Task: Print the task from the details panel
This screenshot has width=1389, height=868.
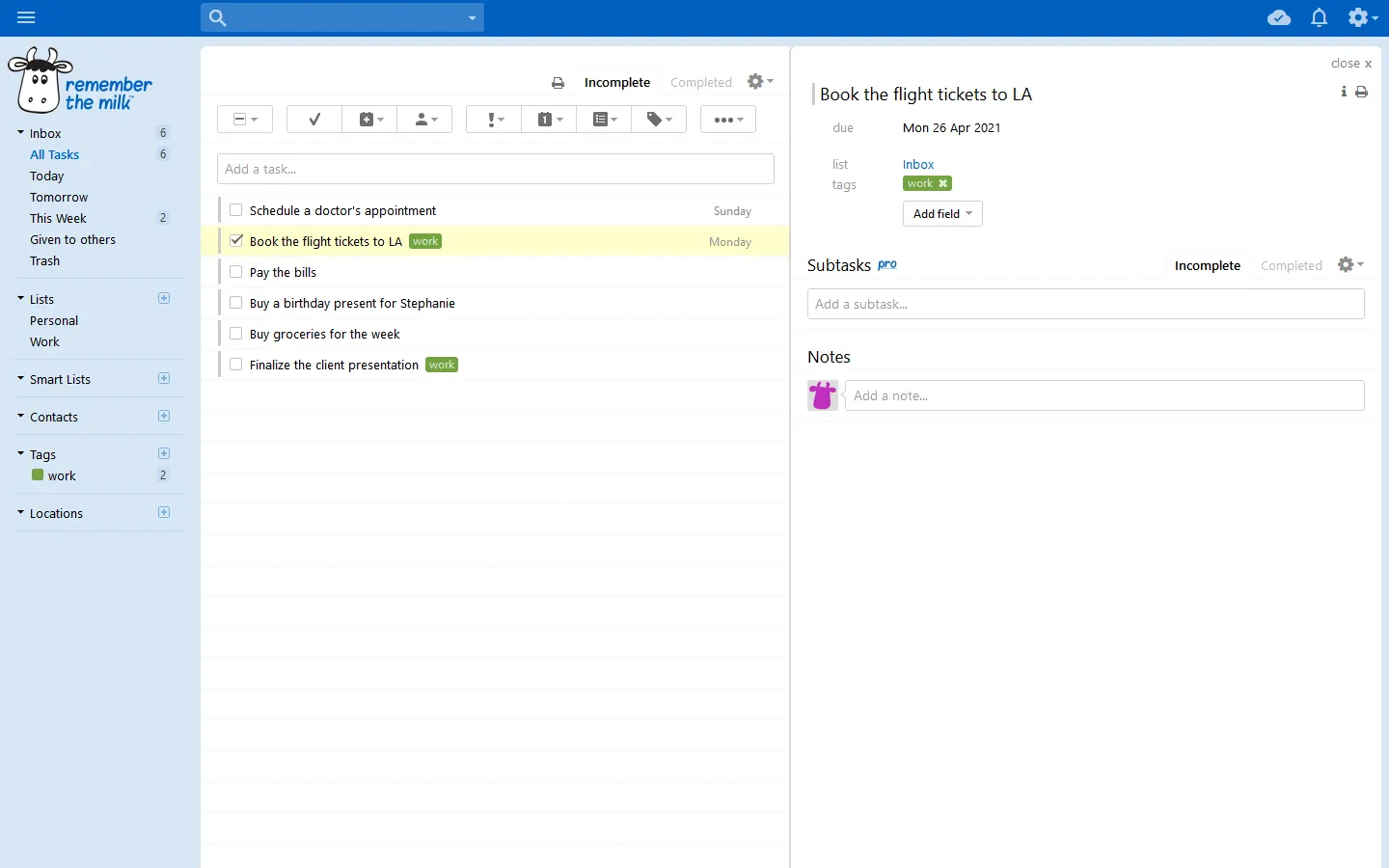Action: tap(1362, 92)
